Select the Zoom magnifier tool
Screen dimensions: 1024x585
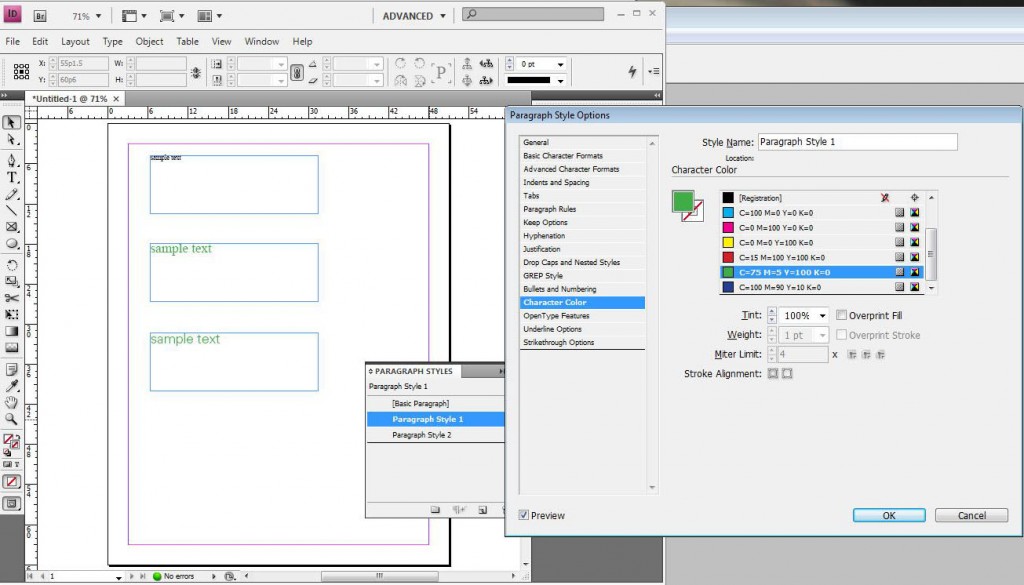(x=11, y=419)
